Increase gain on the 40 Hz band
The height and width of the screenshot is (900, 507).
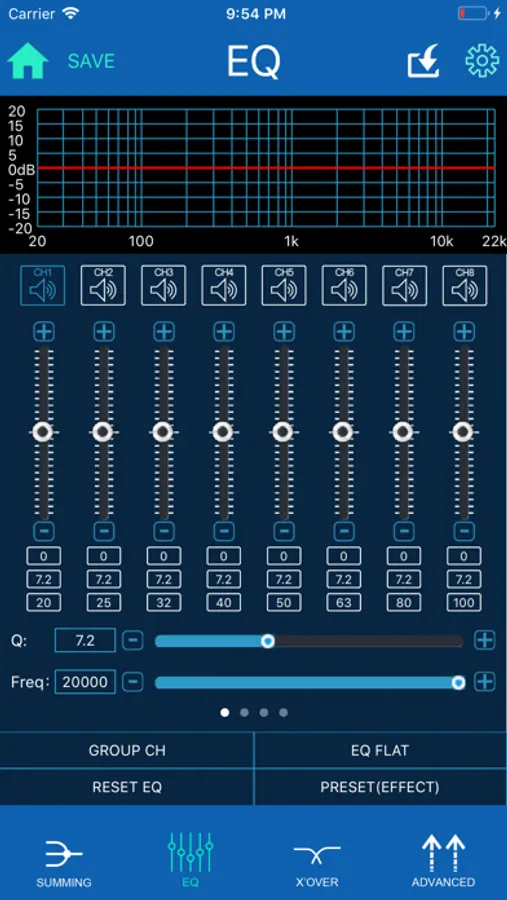[224, 332]
